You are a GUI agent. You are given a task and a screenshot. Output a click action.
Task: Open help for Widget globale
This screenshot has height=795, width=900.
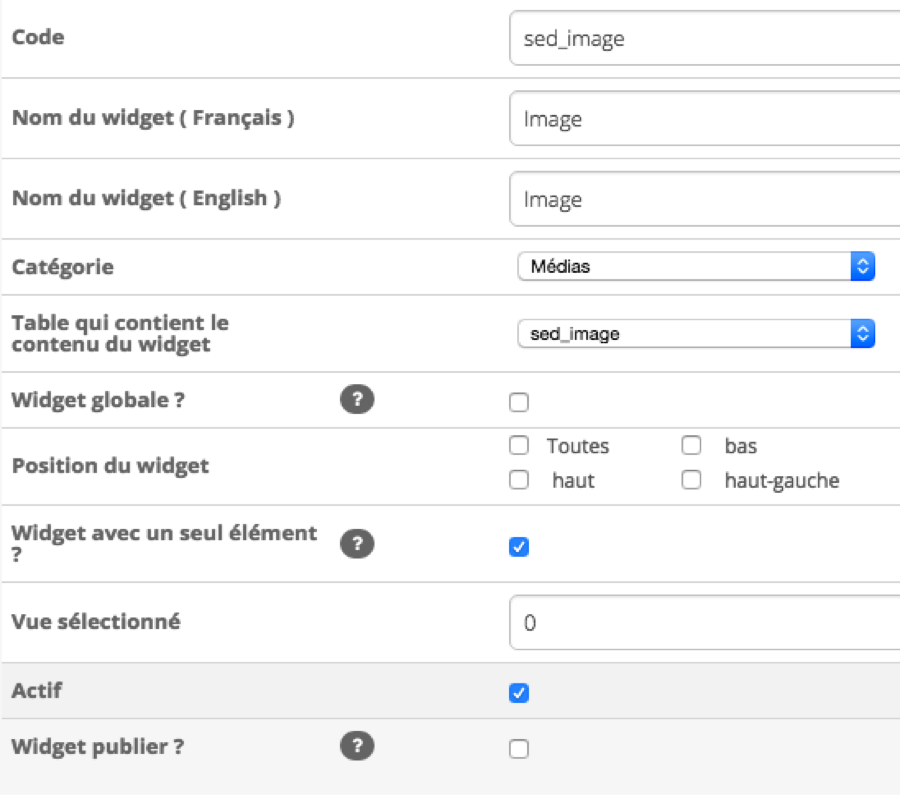pyautogui.click(x=357, y=400)
